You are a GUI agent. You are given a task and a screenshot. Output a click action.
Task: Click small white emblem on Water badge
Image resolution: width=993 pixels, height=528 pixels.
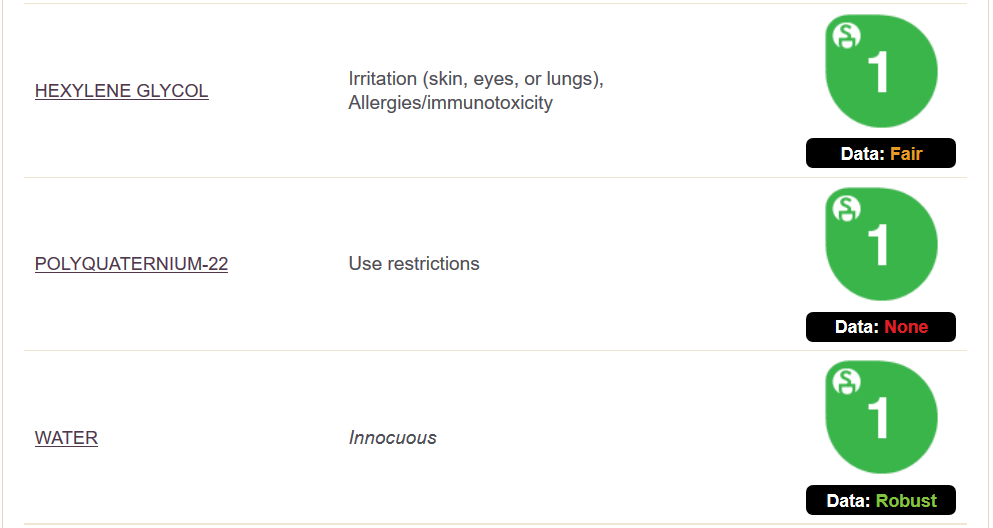(847, 382)
